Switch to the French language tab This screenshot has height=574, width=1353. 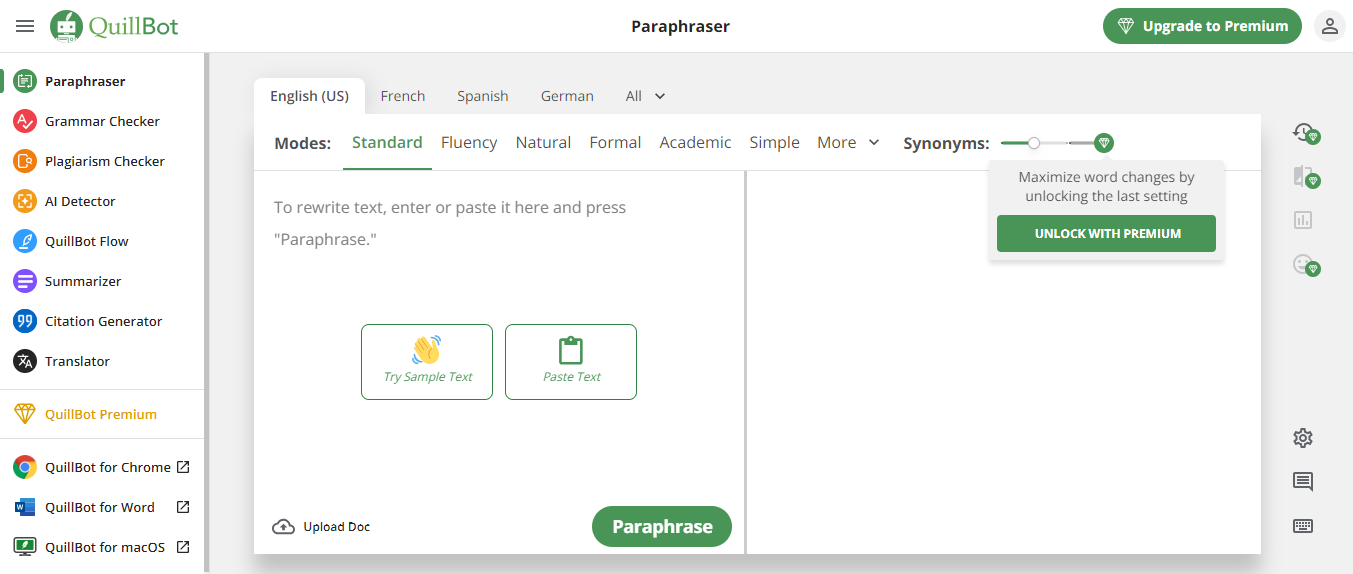(403, 96)
